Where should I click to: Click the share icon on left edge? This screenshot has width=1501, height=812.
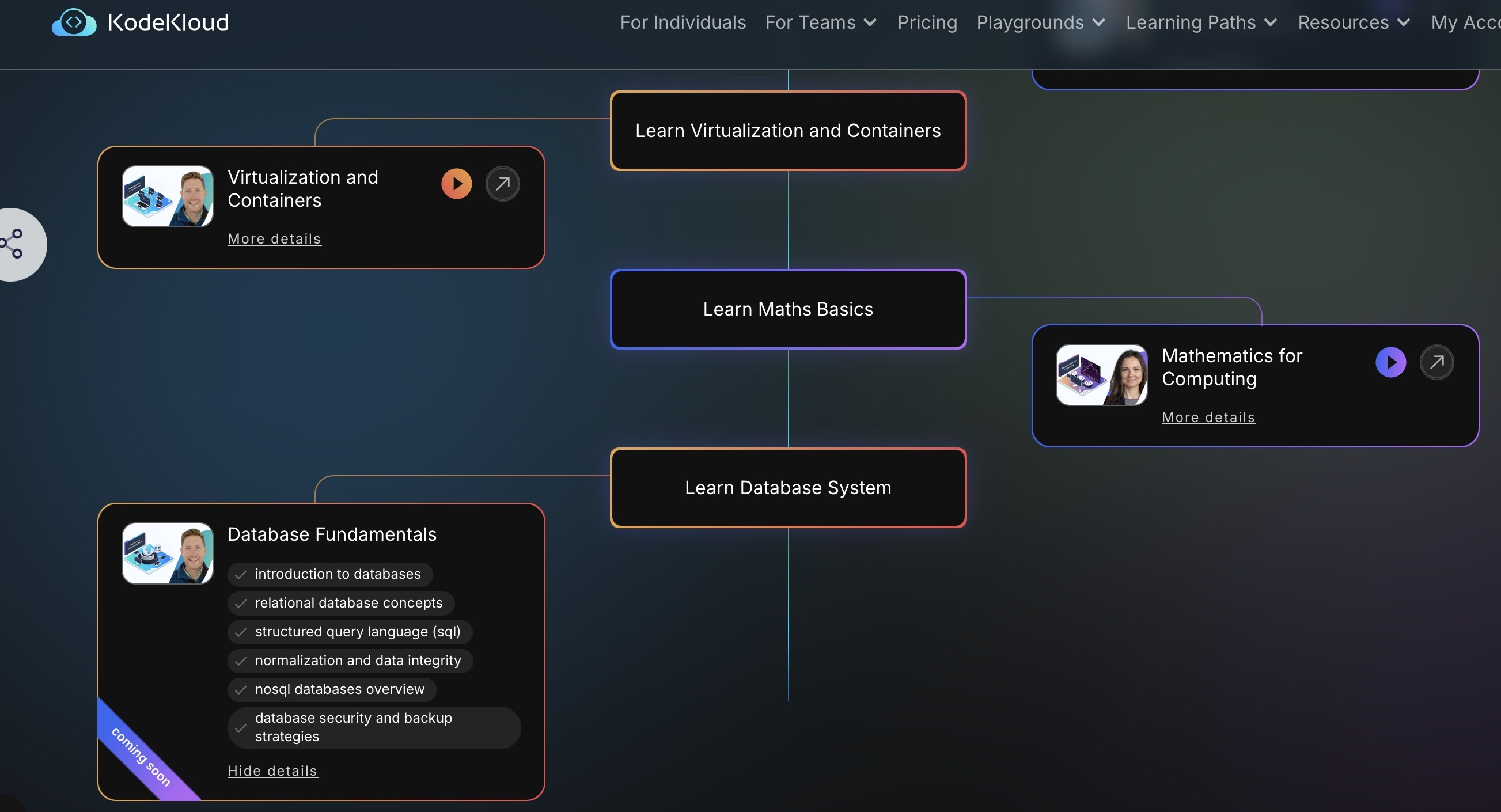pyautogui.click(x=13, y=244)
